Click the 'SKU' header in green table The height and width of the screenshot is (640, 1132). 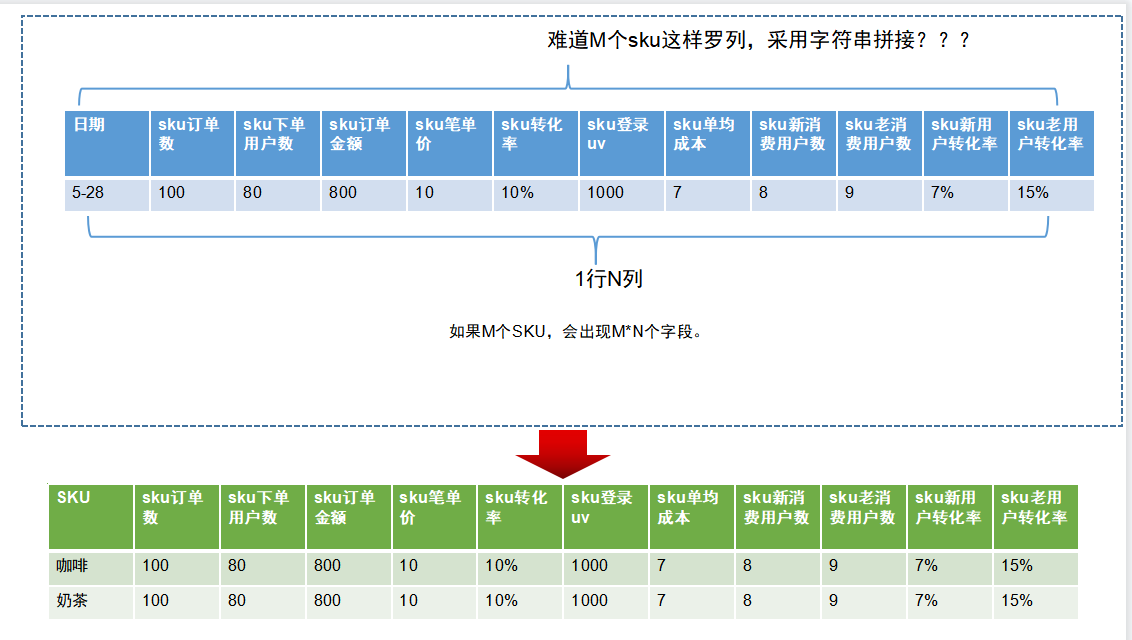[90, 516]
